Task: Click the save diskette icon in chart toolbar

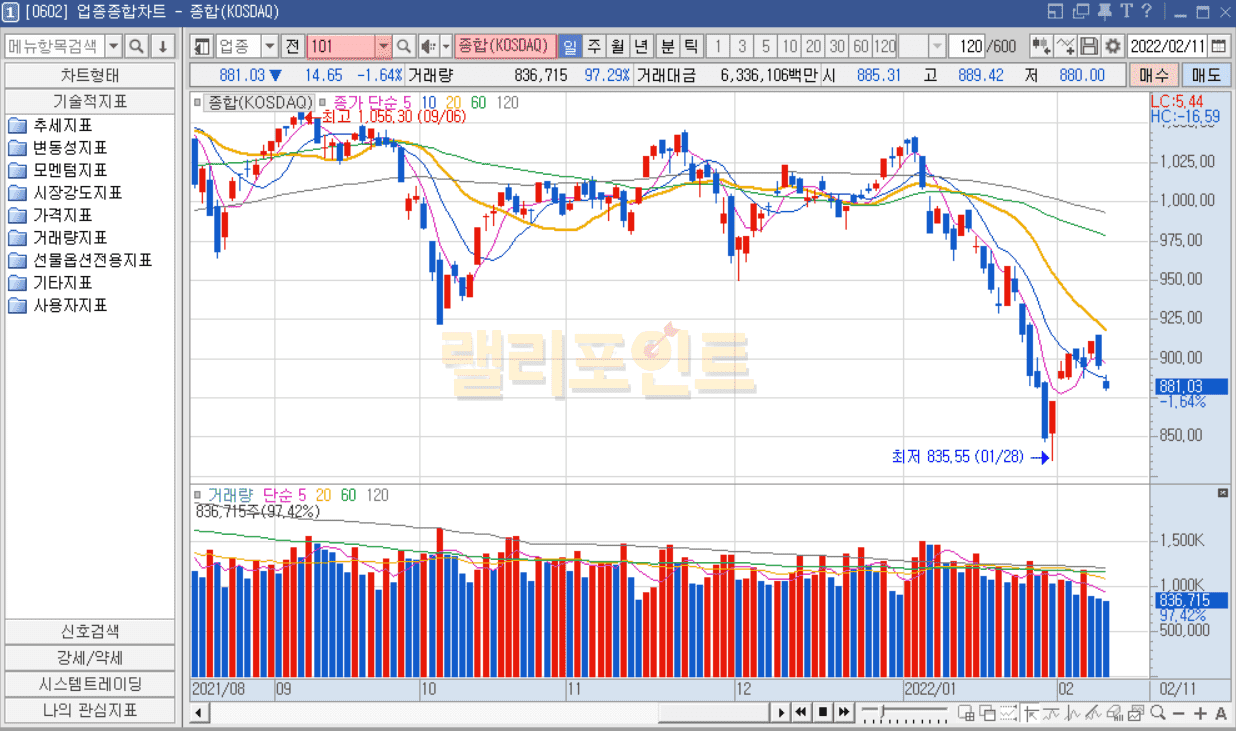Action: coord(1089,47)
